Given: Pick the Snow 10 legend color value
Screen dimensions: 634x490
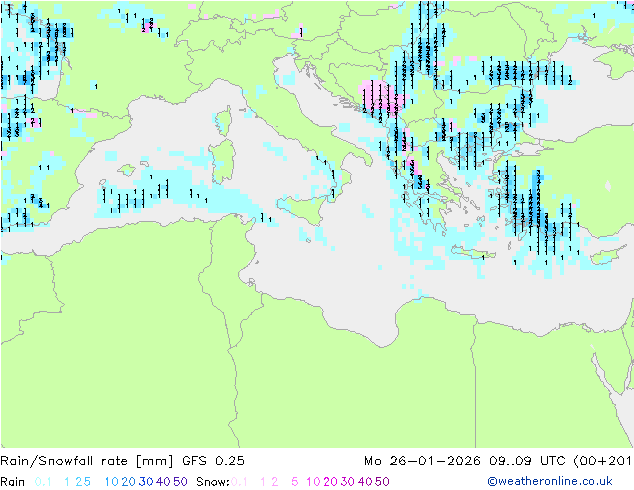Looking at the screenshot, I should (313, 482).
